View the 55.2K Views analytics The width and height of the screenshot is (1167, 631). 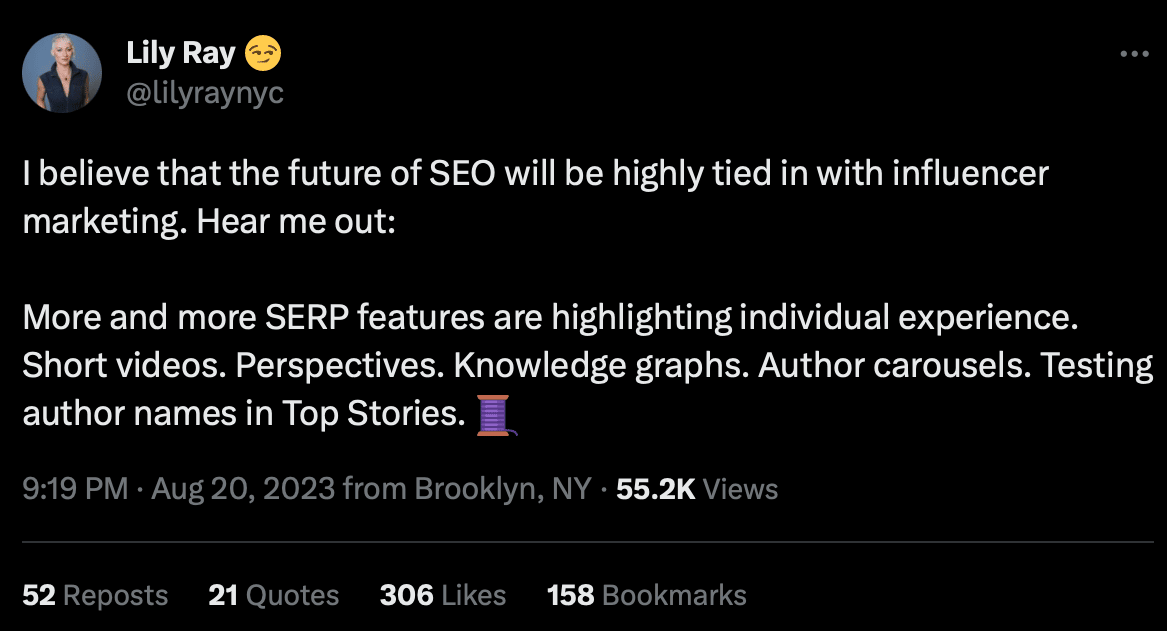pos(697,489)
